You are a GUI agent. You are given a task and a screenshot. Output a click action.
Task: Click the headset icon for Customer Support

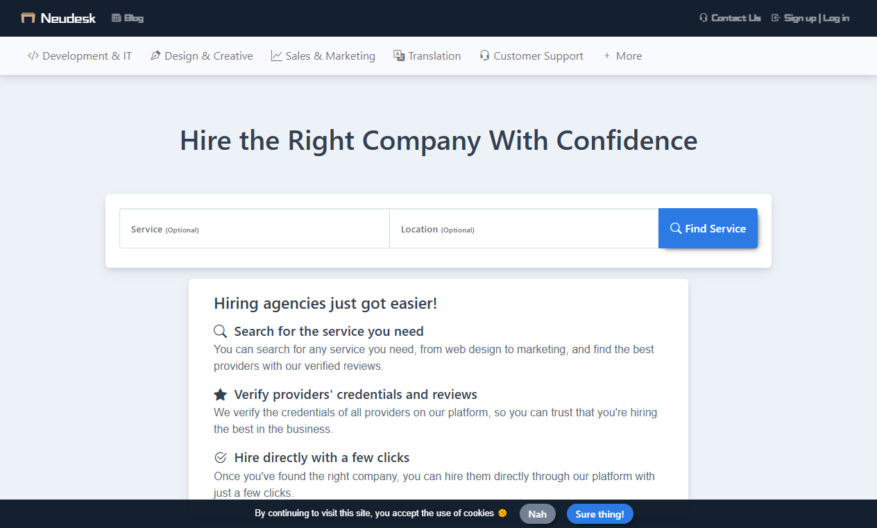[x=484, y=55]
